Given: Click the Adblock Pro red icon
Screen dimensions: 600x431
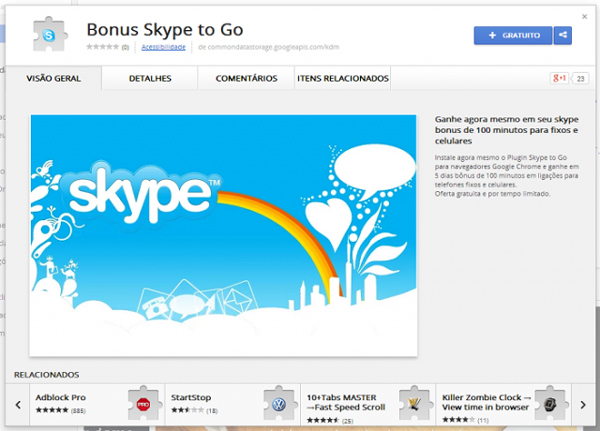Looking at the screenshot, I should pos(143,404).
